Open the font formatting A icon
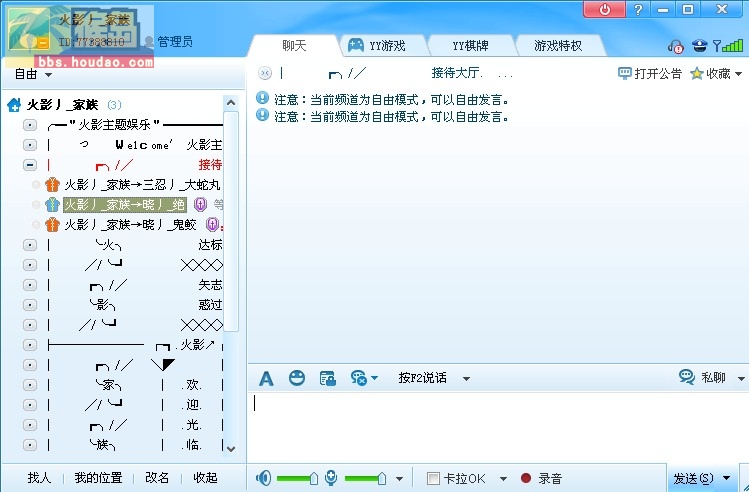This screenshot has width=749, height=492. point(266,379)
